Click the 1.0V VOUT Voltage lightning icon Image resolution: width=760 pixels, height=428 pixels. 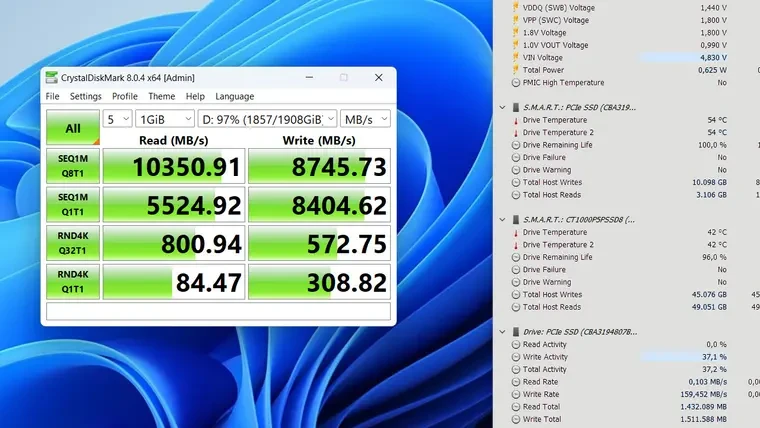click(516, 45)
